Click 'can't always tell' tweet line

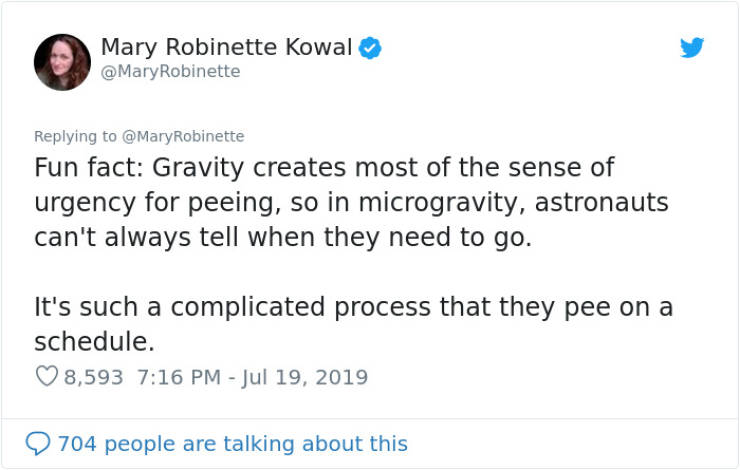click(283, 237)
